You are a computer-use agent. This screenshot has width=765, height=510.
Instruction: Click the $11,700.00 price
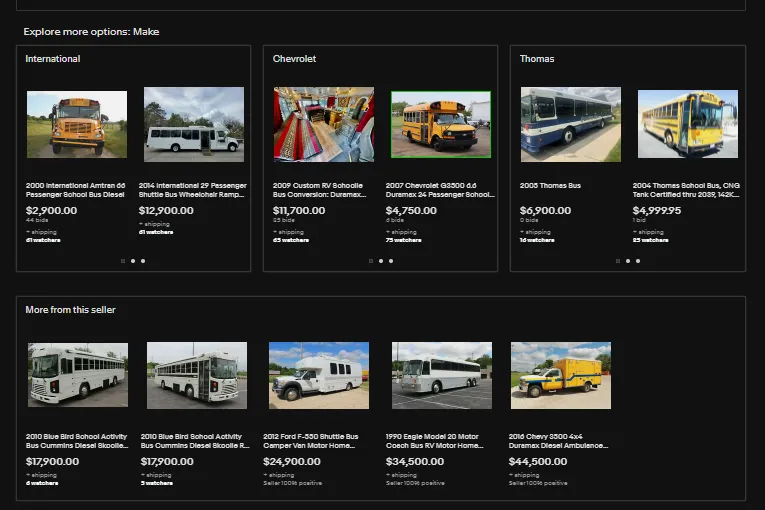[299, 210]
